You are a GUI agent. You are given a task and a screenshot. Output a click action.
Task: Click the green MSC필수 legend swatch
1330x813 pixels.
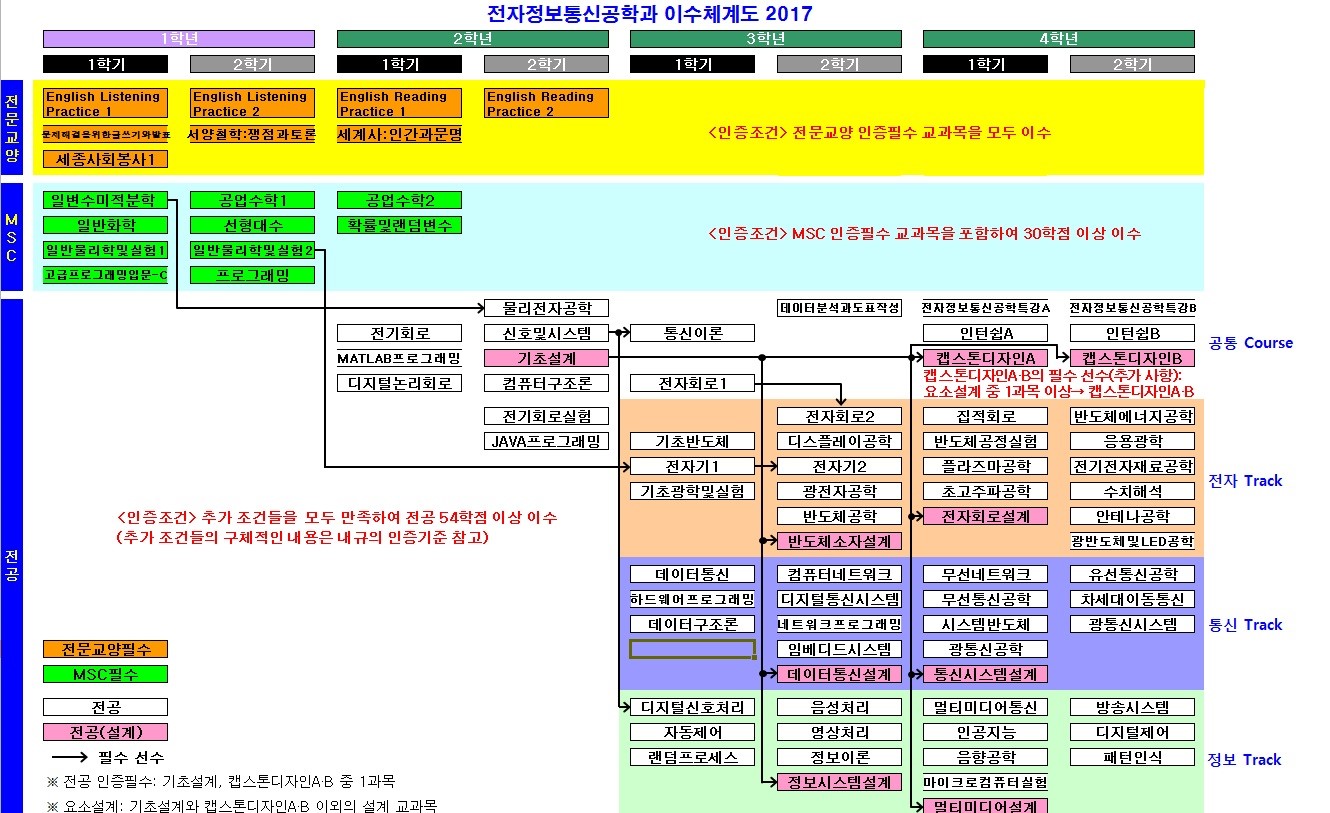click(105, 674)
